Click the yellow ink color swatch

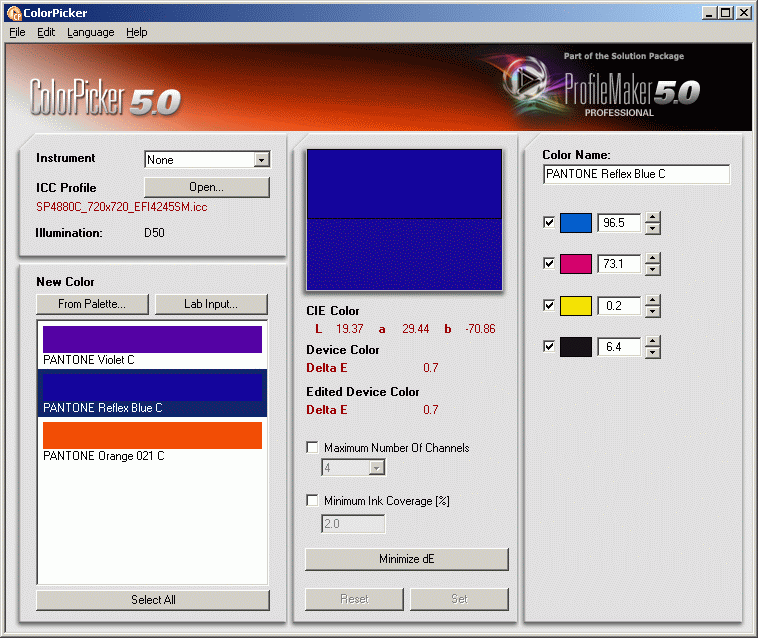pos(576,305)
